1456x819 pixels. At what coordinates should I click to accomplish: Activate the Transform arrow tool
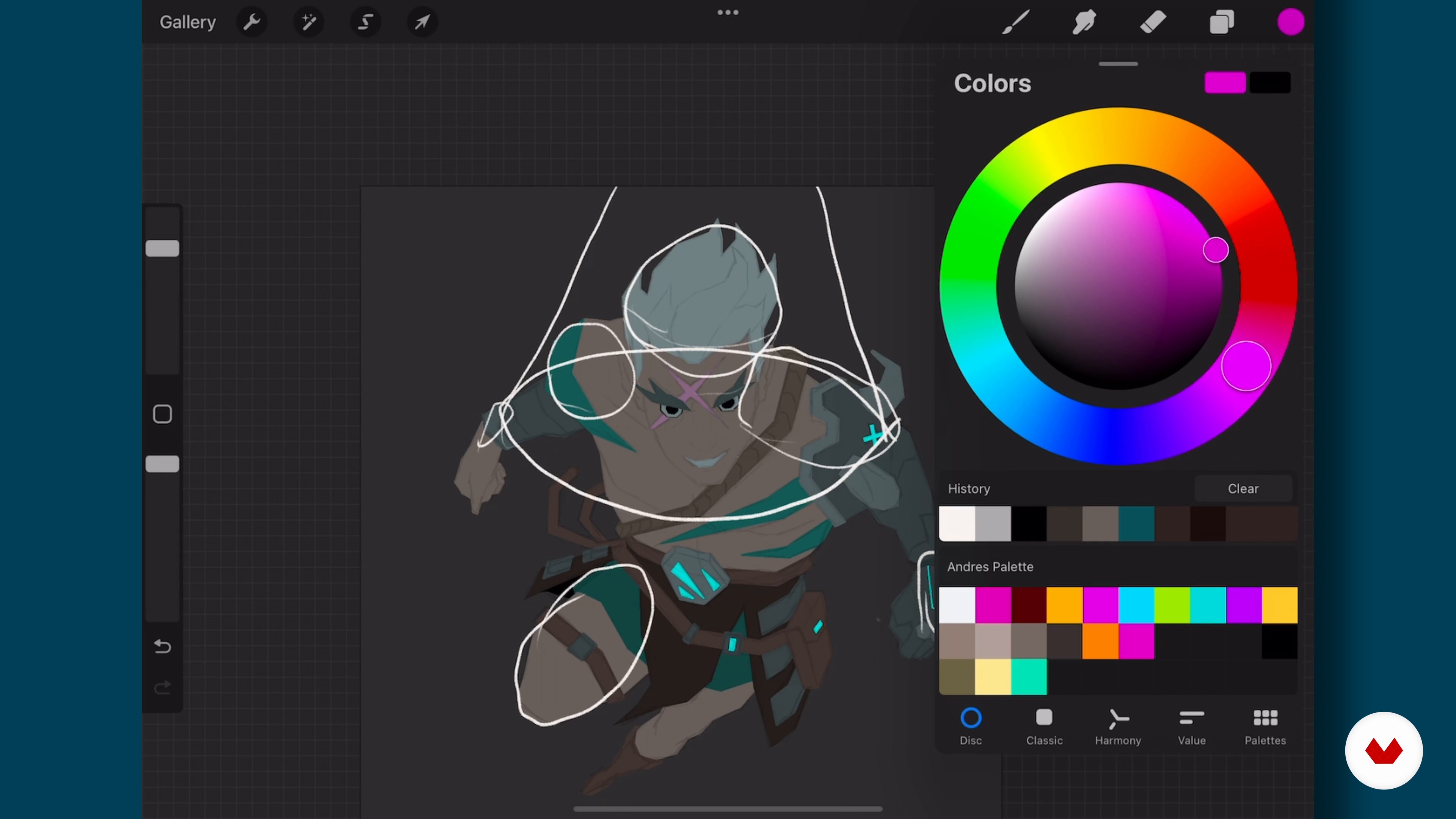coord(422,22)
